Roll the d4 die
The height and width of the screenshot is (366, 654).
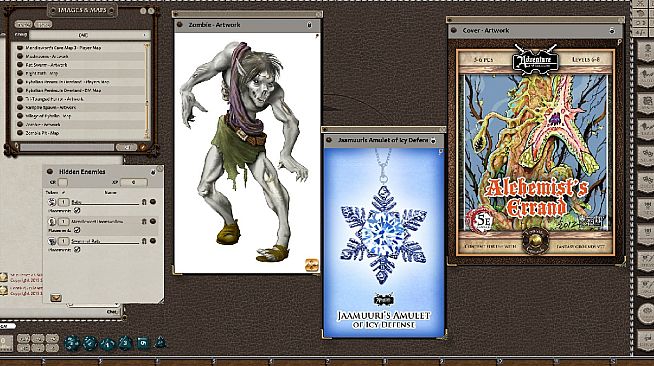(x=160, y=343)
